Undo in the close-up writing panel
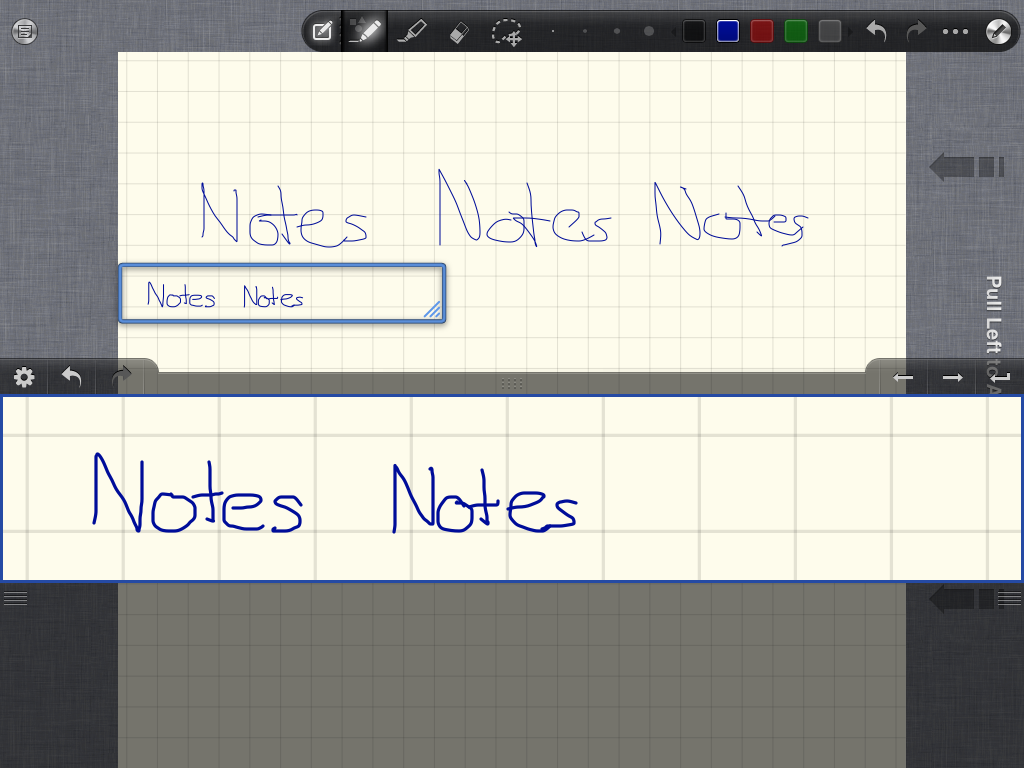The height and width of the screenshot is (768, 1024). (x=71, y=377)
